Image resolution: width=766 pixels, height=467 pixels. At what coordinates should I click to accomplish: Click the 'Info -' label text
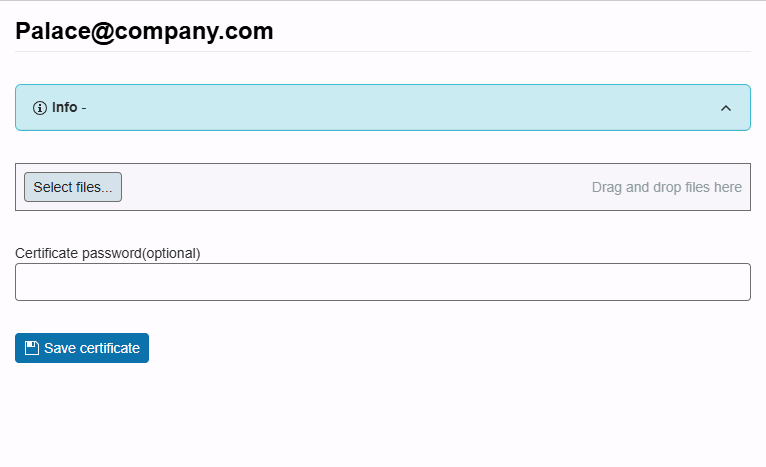[69, 107]
